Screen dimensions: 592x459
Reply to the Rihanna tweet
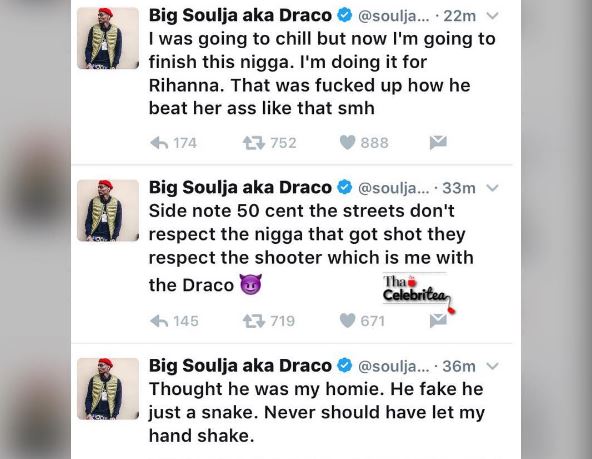pyautogui.click(x=159, y=143)
